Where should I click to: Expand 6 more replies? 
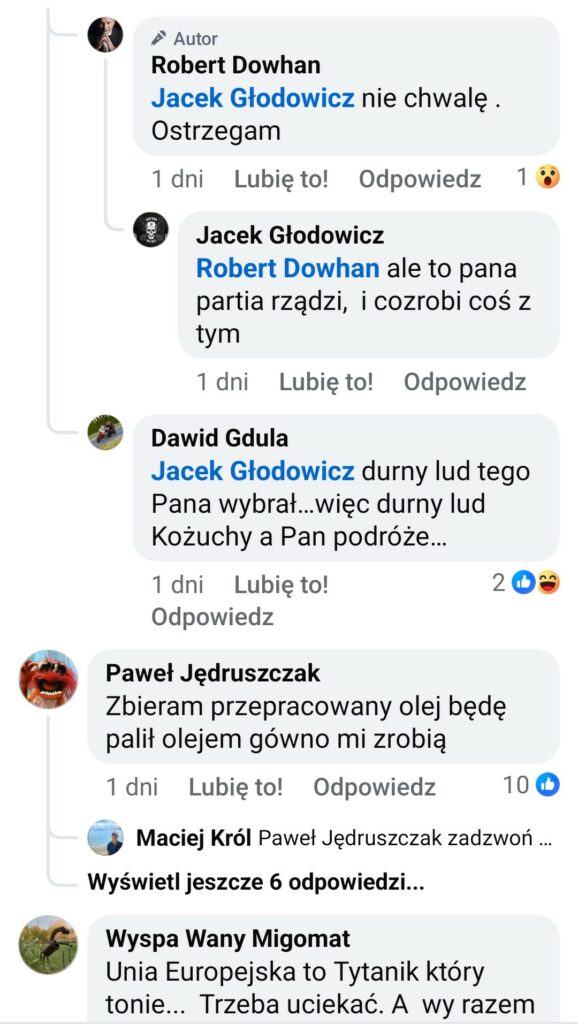255,883
